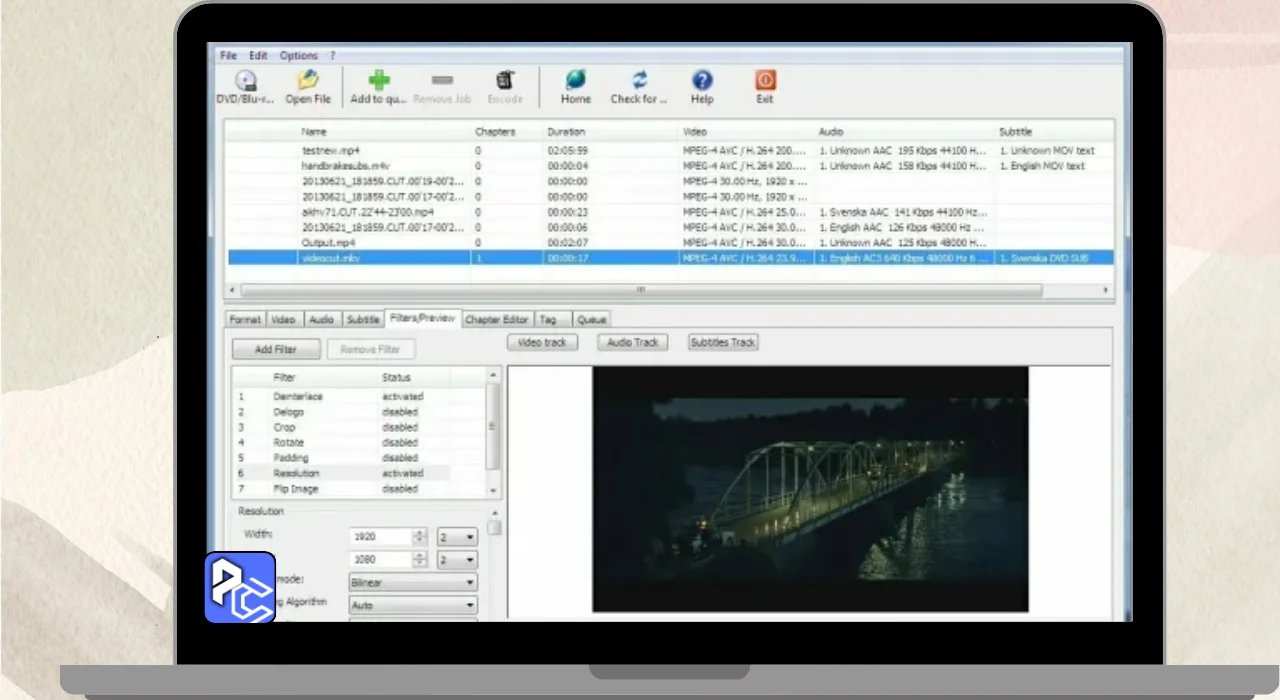Click the Encode toolbar icon

coord(505,82)
